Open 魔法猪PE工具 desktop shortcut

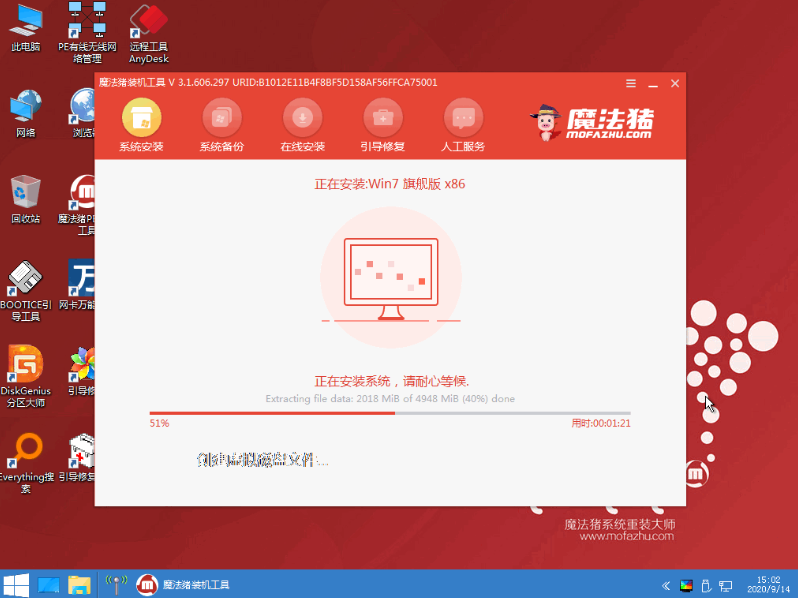click(x=76, y=206)
